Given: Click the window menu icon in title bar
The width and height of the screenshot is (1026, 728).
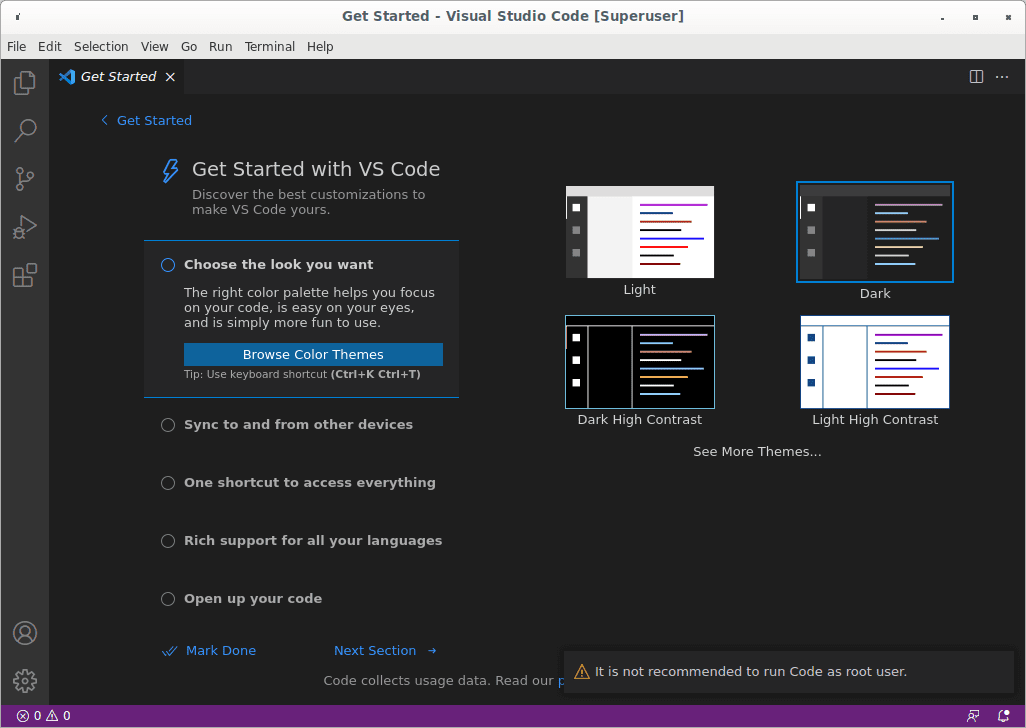Looking at the screenshot, I should tap(18, 16).
